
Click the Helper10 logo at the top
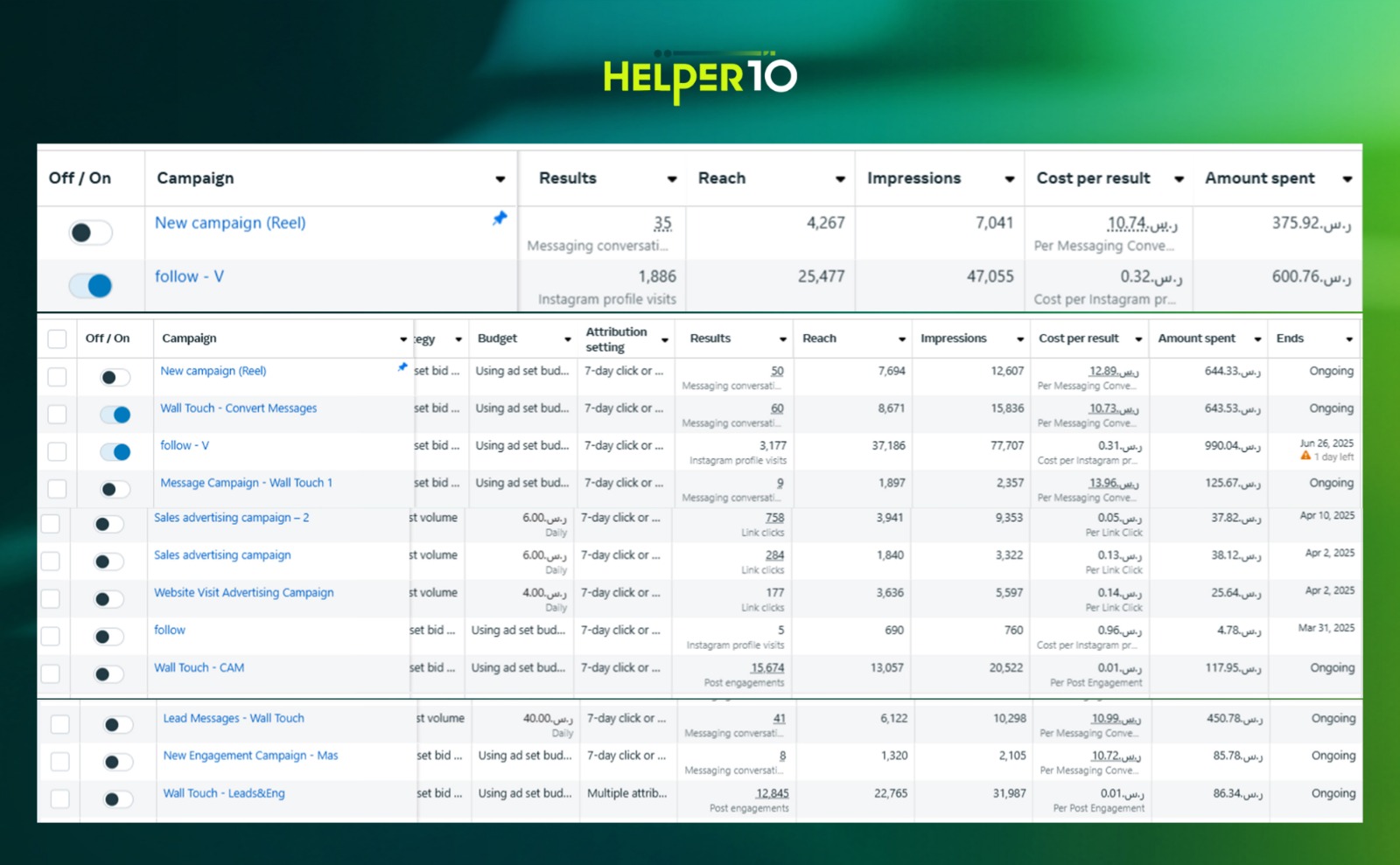pos(699,79)
